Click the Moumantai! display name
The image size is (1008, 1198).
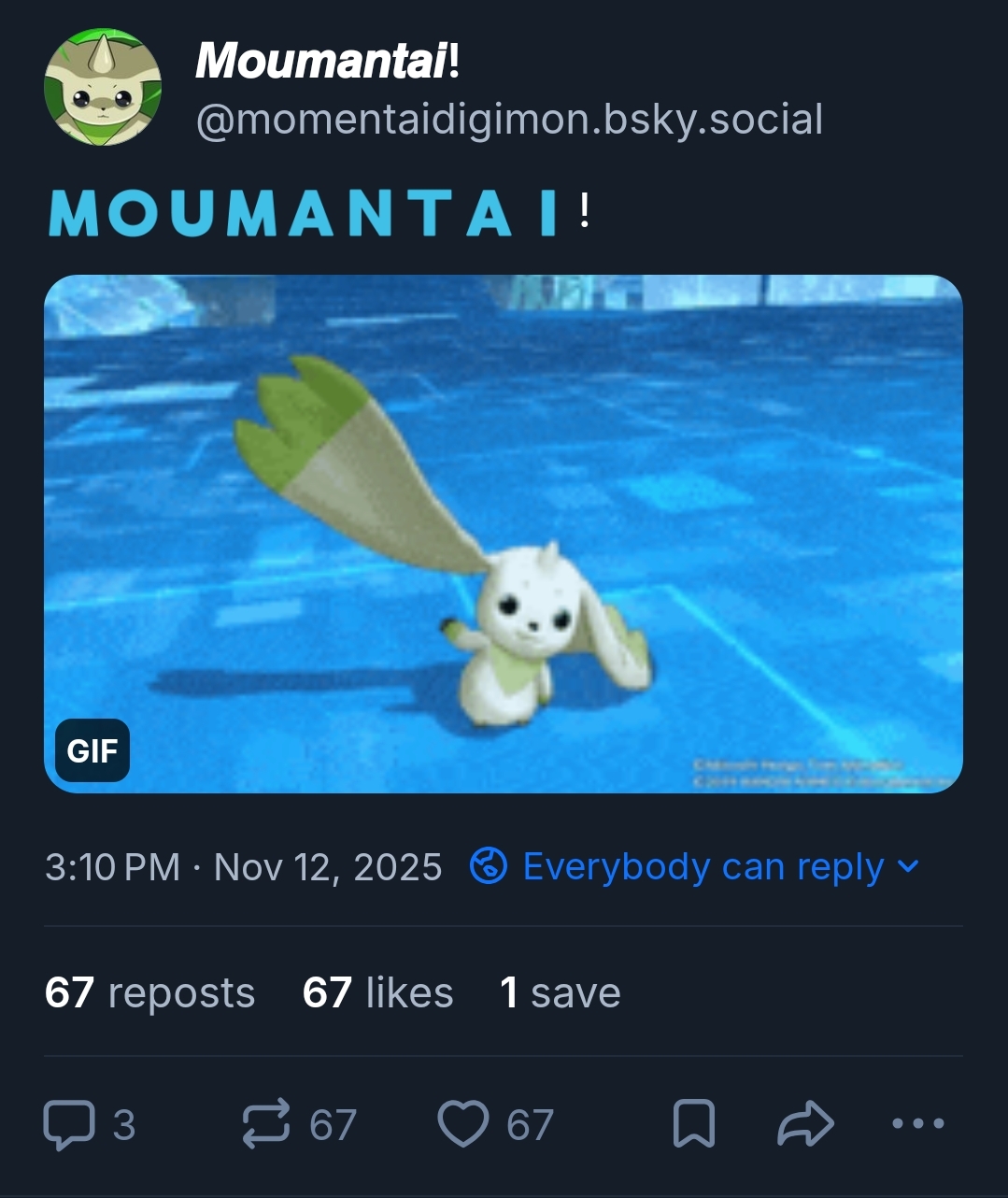pyautogui.click(x=327, y=61)
